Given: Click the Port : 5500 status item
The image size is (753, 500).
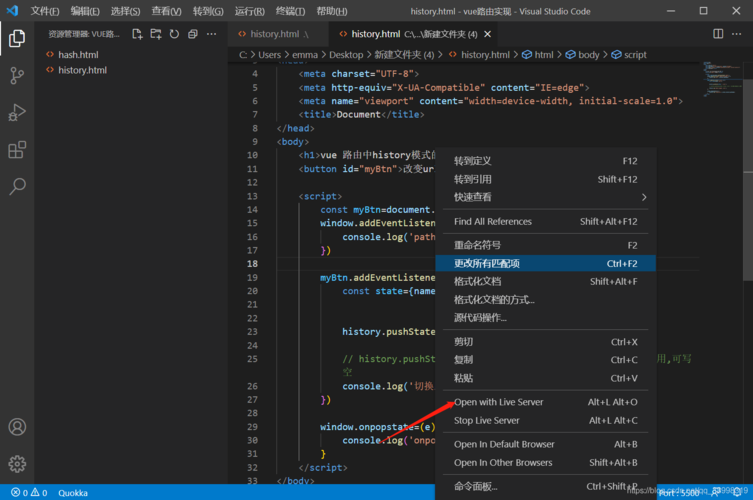Looking at the screenshot, I should point(679,493).
